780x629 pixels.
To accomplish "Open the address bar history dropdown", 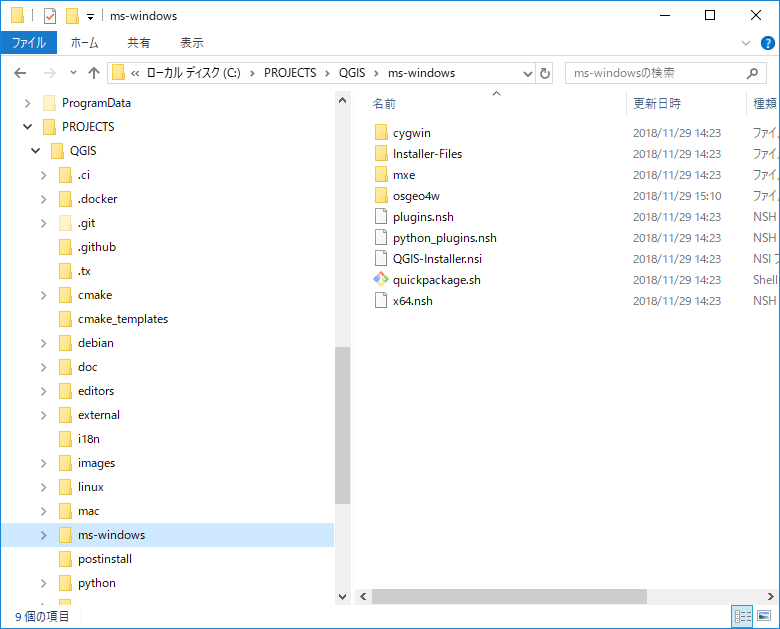I will tap(528, 73).
